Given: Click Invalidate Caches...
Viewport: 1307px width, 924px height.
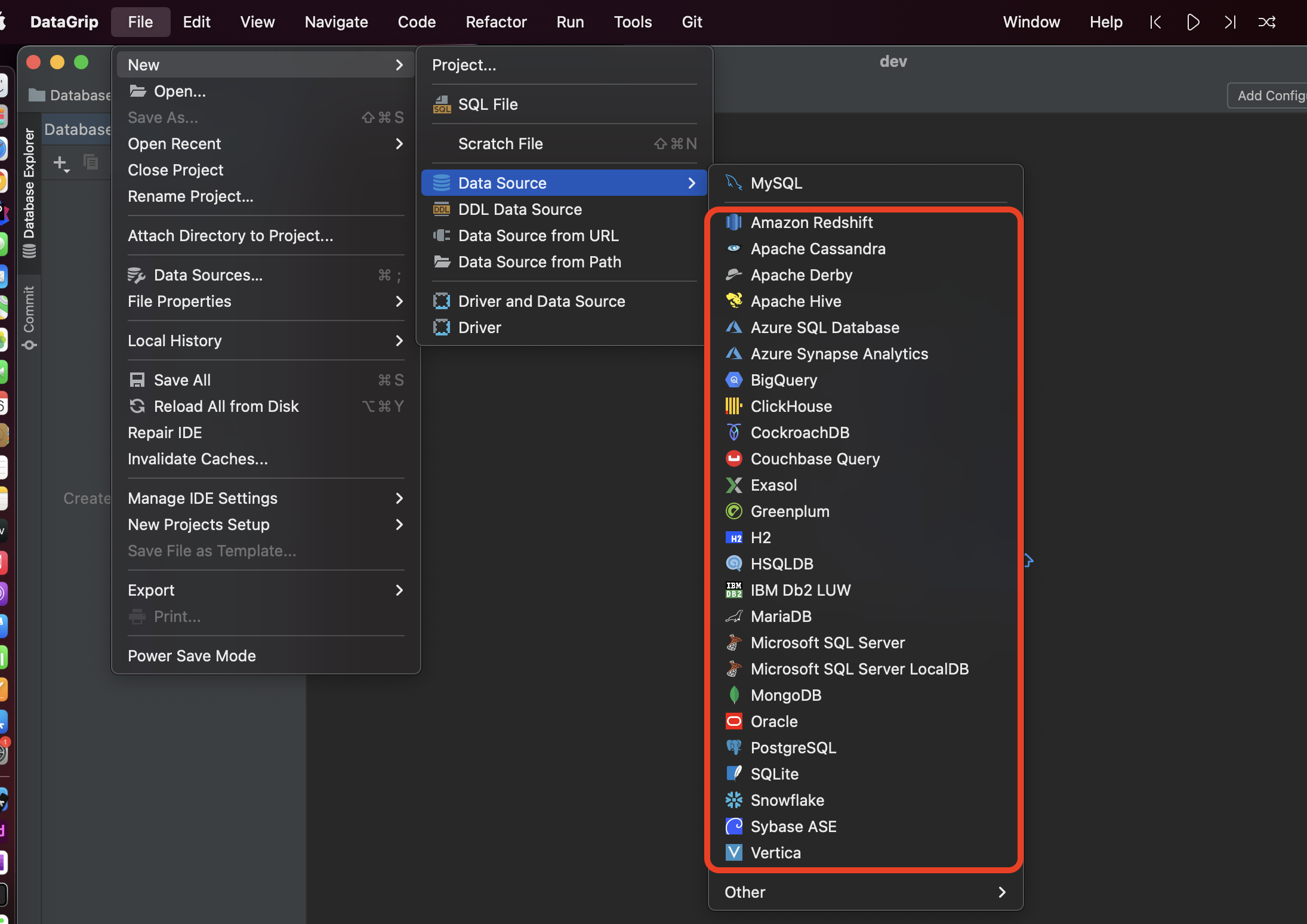Looking at the screenshot, I should (x=266, y=459).
